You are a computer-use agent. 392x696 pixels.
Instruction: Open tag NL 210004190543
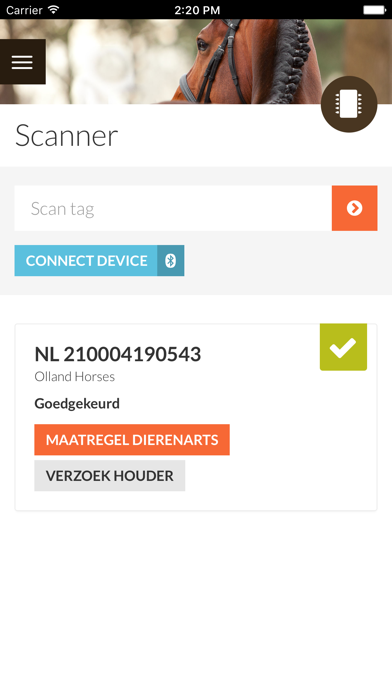(x=118, y=354)
